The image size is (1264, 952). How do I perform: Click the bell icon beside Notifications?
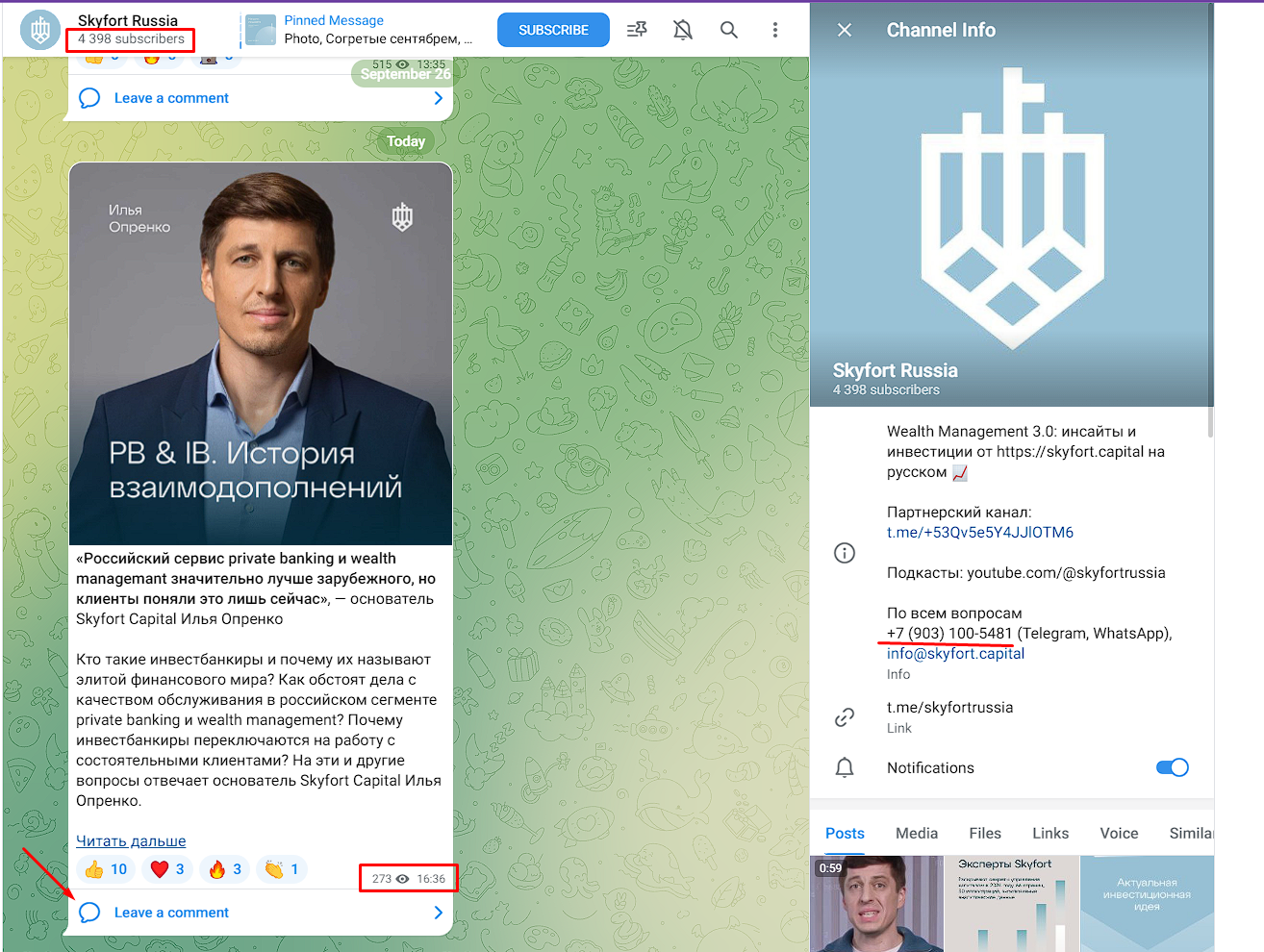tap(845, 767)
